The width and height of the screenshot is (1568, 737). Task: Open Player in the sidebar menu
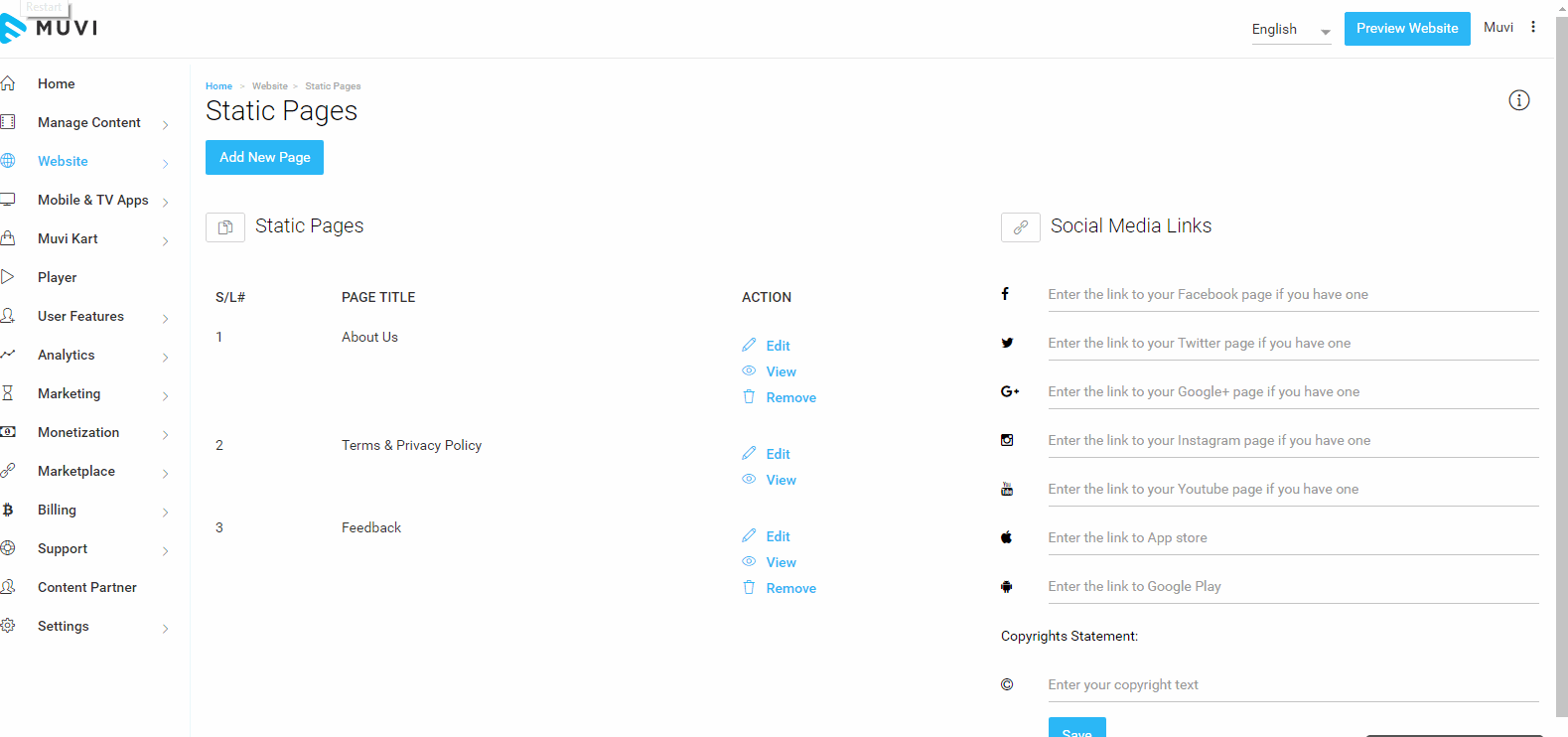(x=57, y=277)
